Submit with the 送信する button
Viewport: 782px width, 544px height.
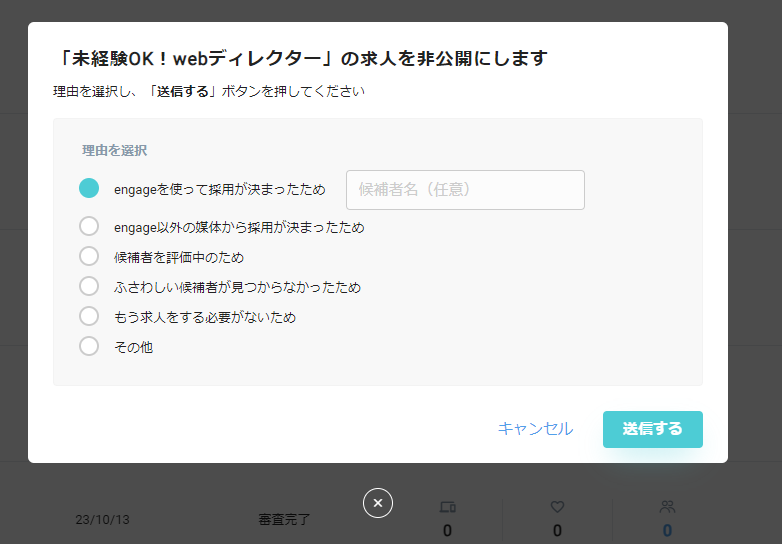click(652, 429)
